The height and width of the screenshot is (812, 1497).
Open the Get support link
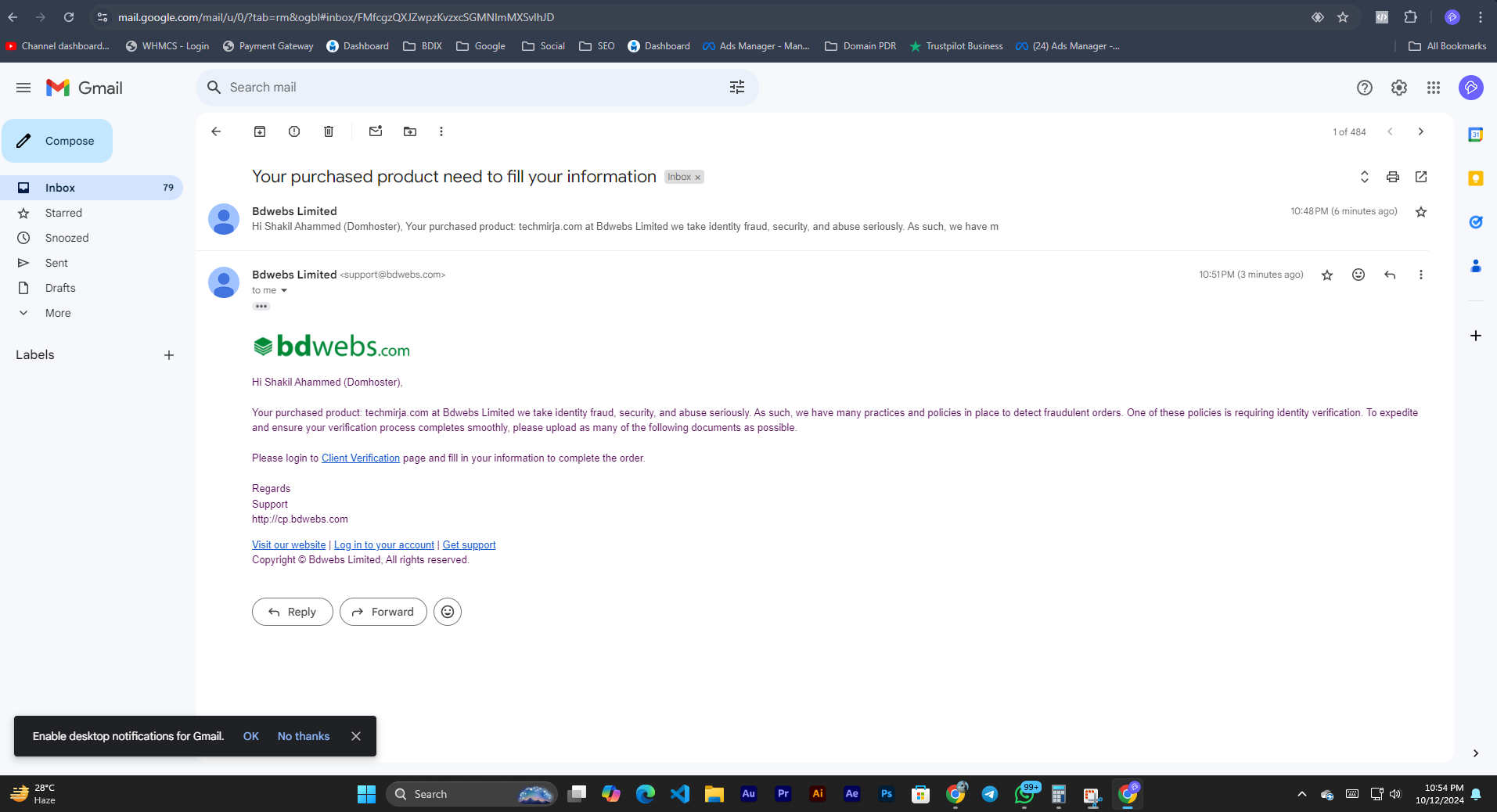[x=470, y=544]
